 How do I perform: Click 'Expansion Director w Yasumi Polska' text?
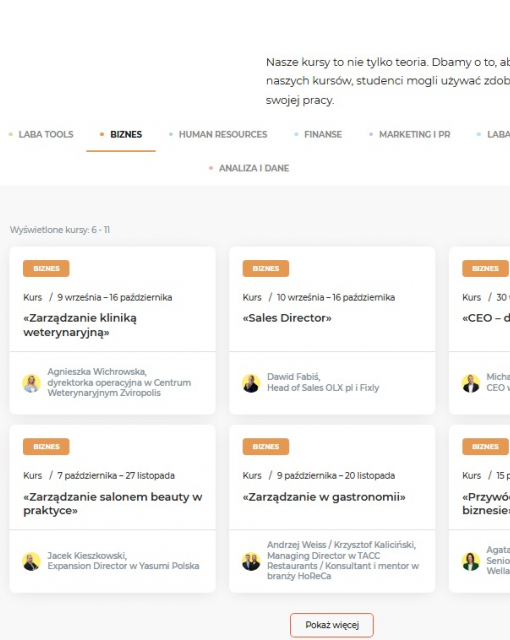tap(123, 566)
